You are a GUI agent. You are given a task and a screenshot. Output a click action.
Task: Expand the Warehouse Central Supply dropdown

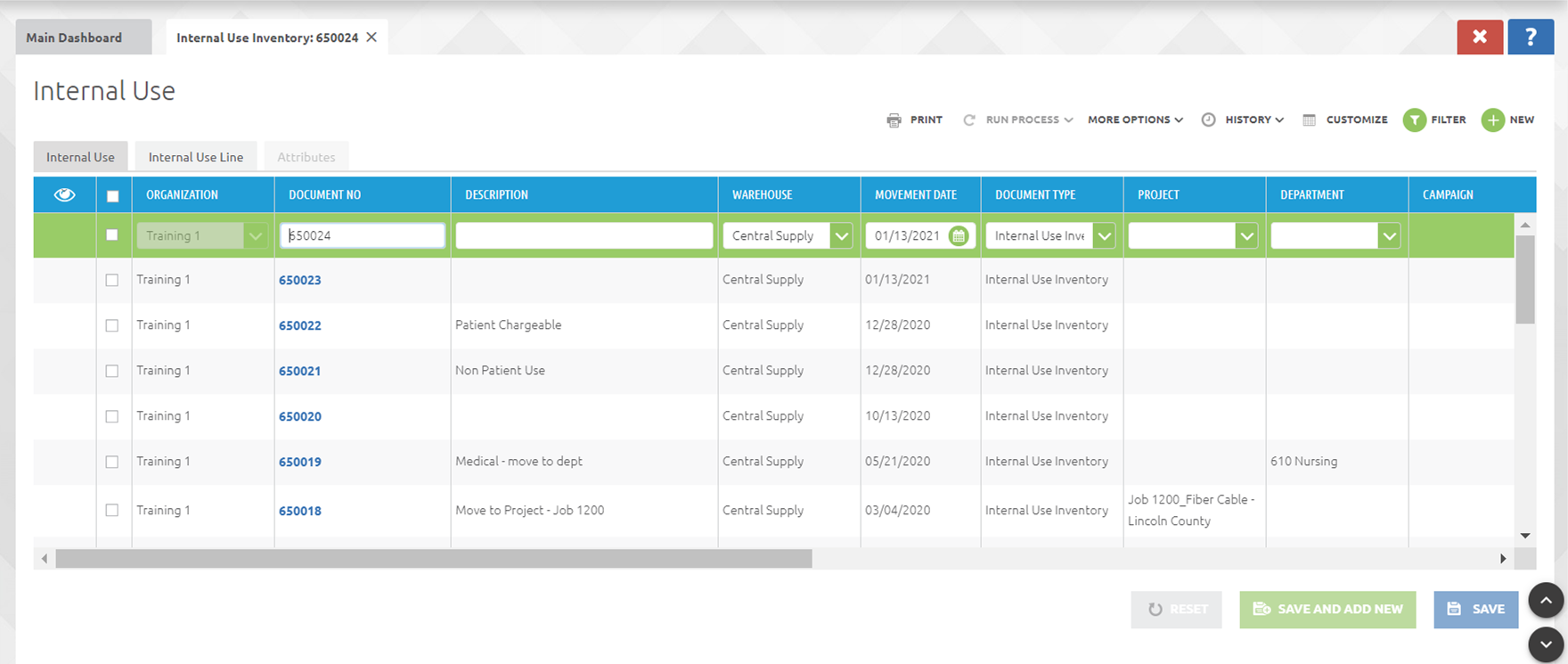click(841, 236)
